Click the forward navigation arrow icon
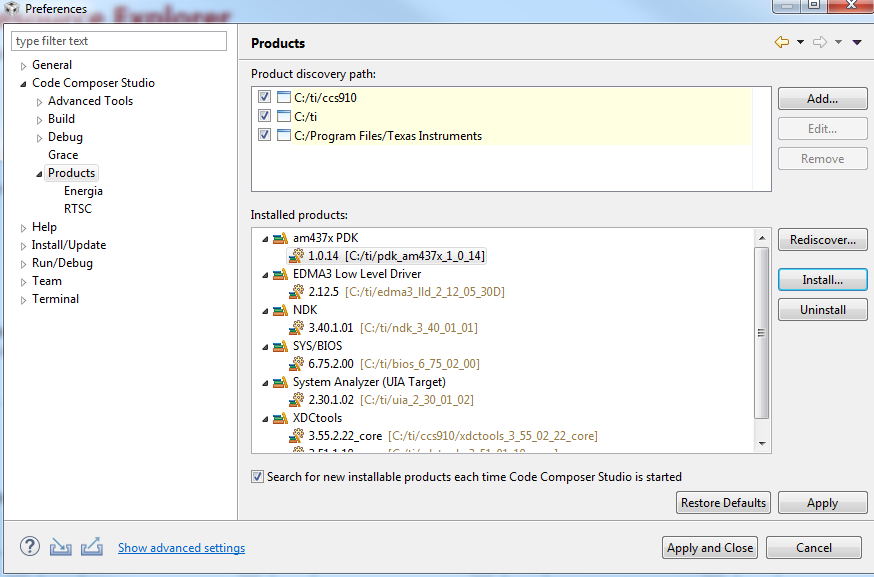The width and height of the screenshot is (874, 577). click(819, 42)
